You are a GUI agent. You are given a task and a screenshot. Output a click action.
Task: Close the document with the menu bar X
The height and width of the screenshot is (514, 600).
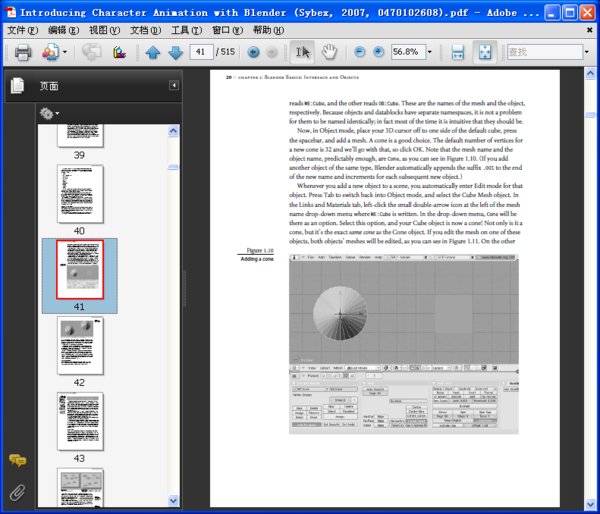click(589, 30)
